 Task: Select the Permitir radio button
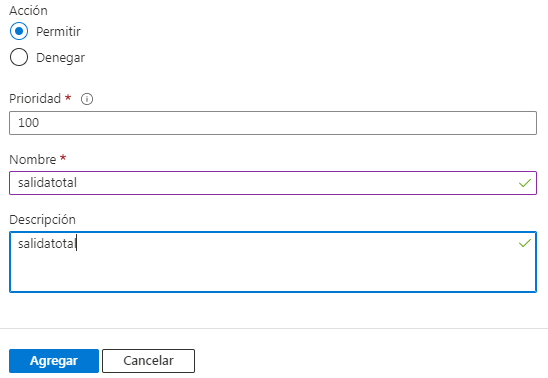click(19, 31)
